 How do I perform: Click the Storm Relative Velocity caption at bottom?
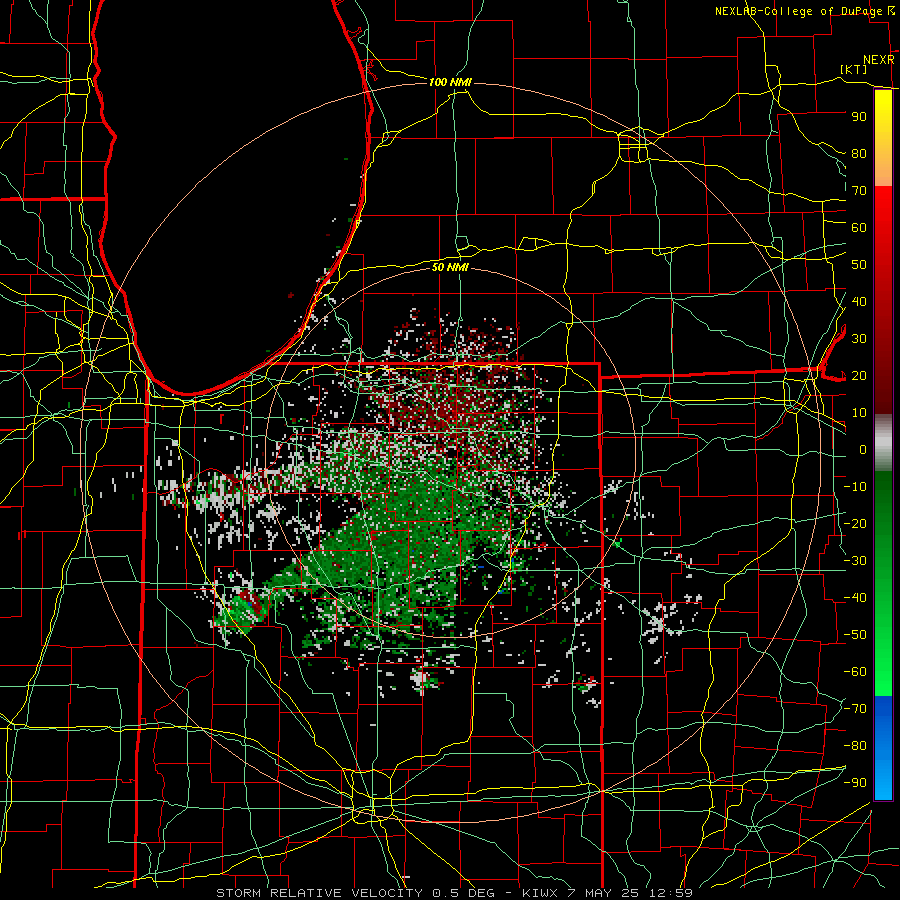454,893
